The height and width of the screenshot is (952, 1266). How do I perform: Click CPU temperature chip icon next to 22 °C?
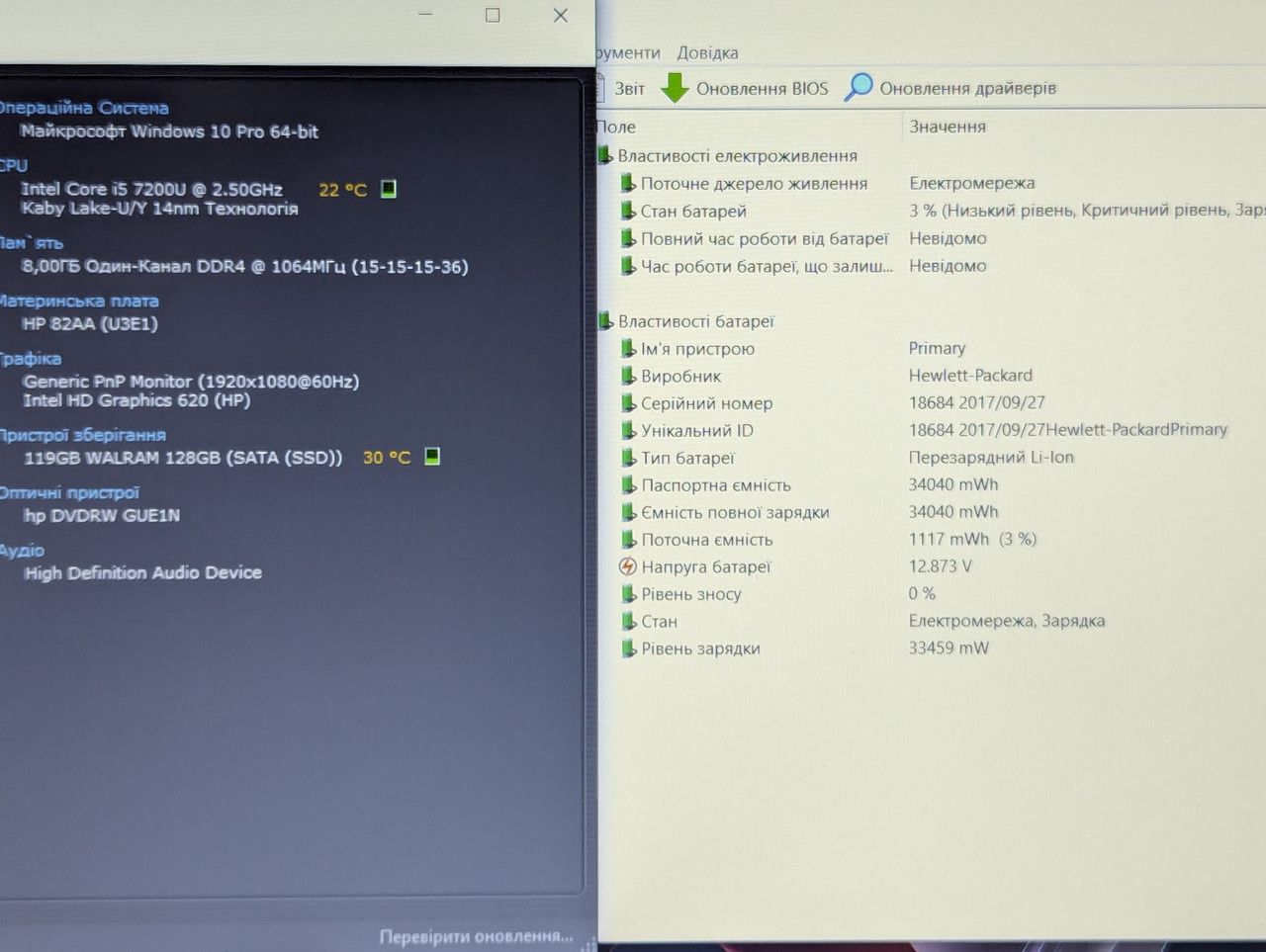[x=389, y=188]
